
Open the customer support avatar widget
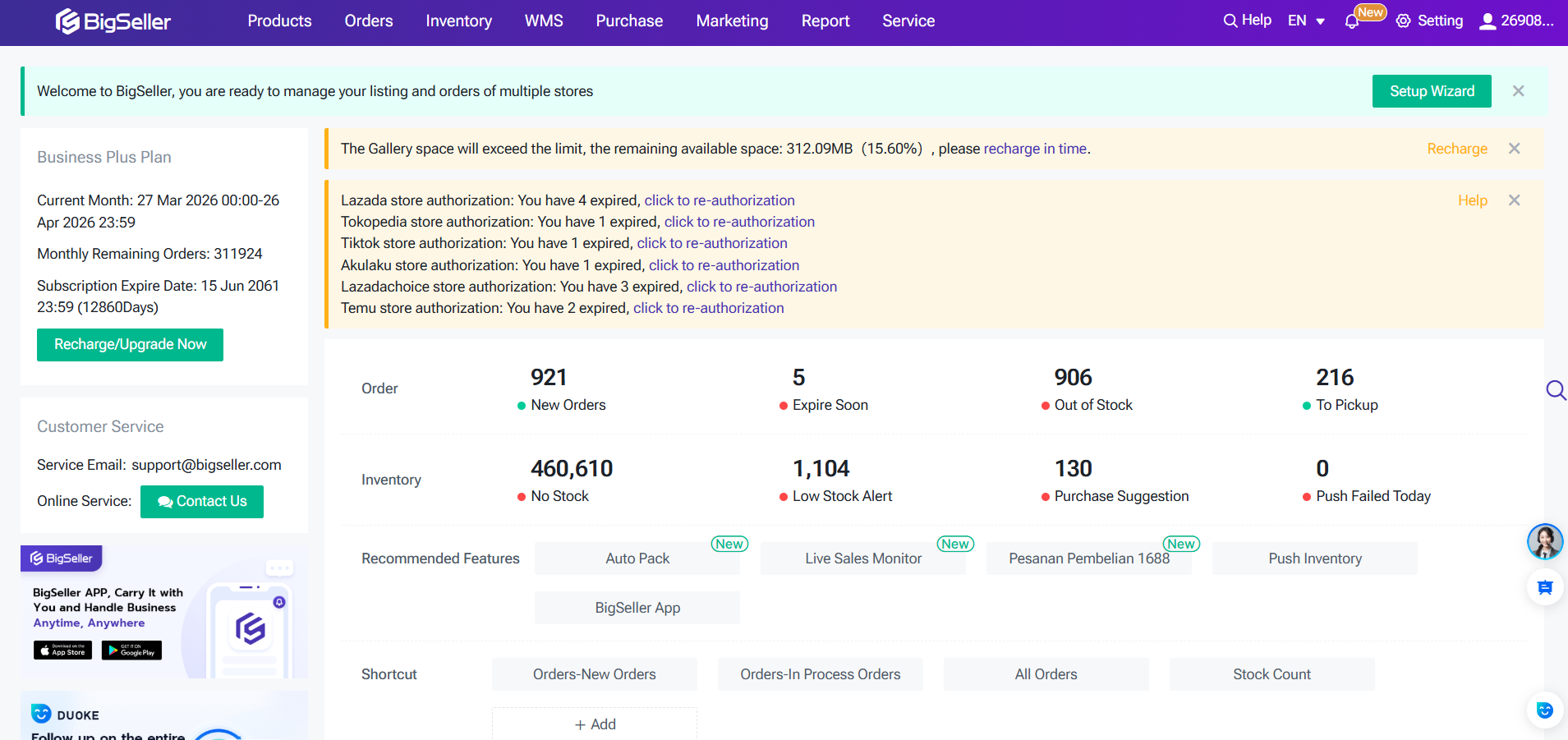(x=1544, y=542)
